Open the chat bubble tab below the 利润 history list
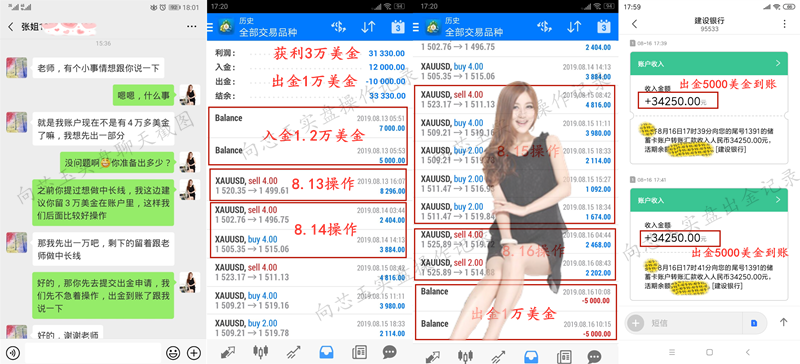Screen dimensions: 800x364 pos(390,352)
